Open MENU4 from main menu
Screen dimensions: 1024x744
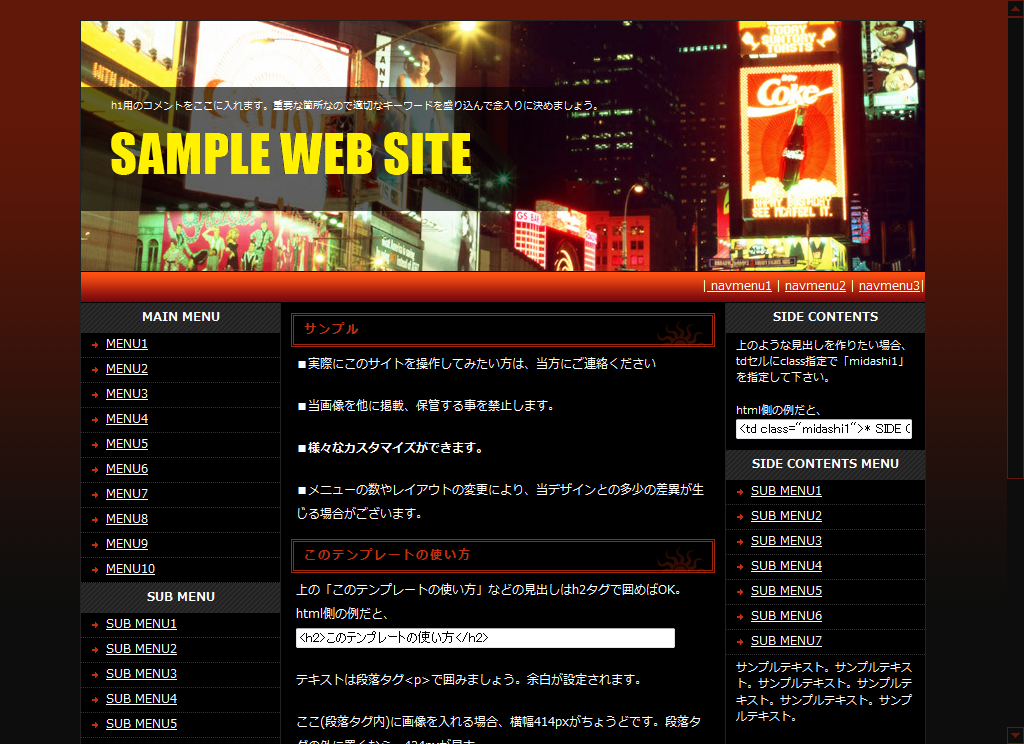[127, 419]
